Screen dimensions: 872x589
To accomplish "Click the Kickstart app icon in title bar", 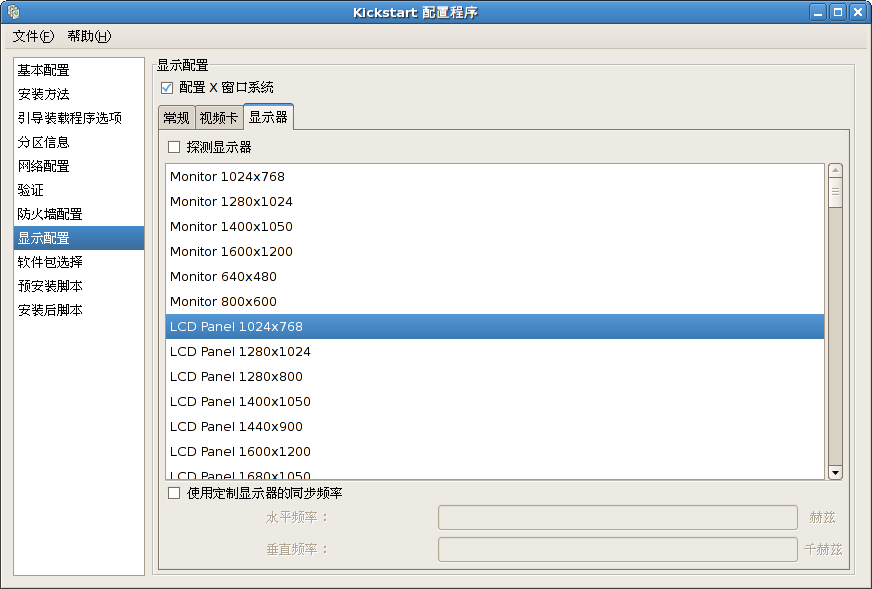I will [x=14, y=12].
